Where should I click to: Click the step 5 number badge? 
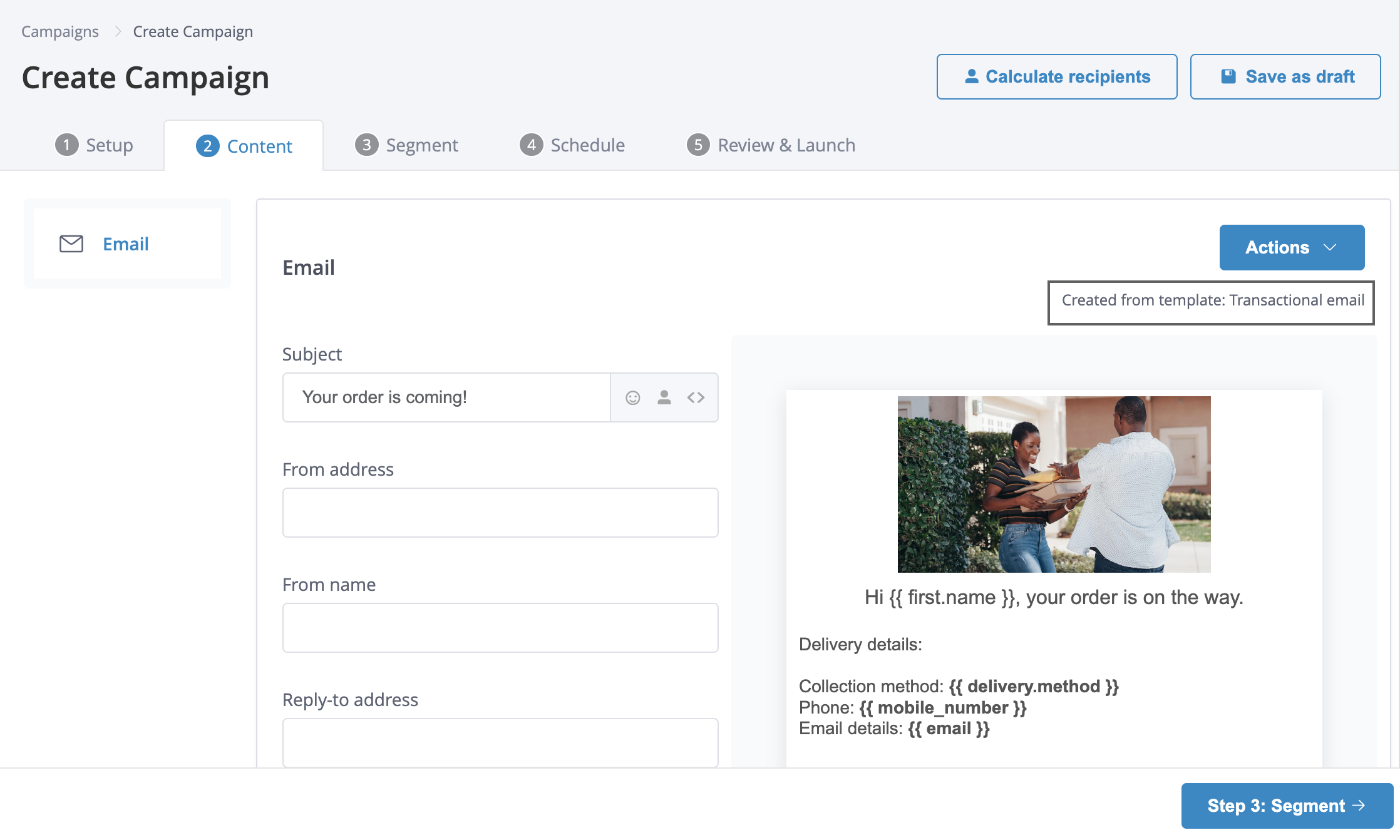click(698, 145)
